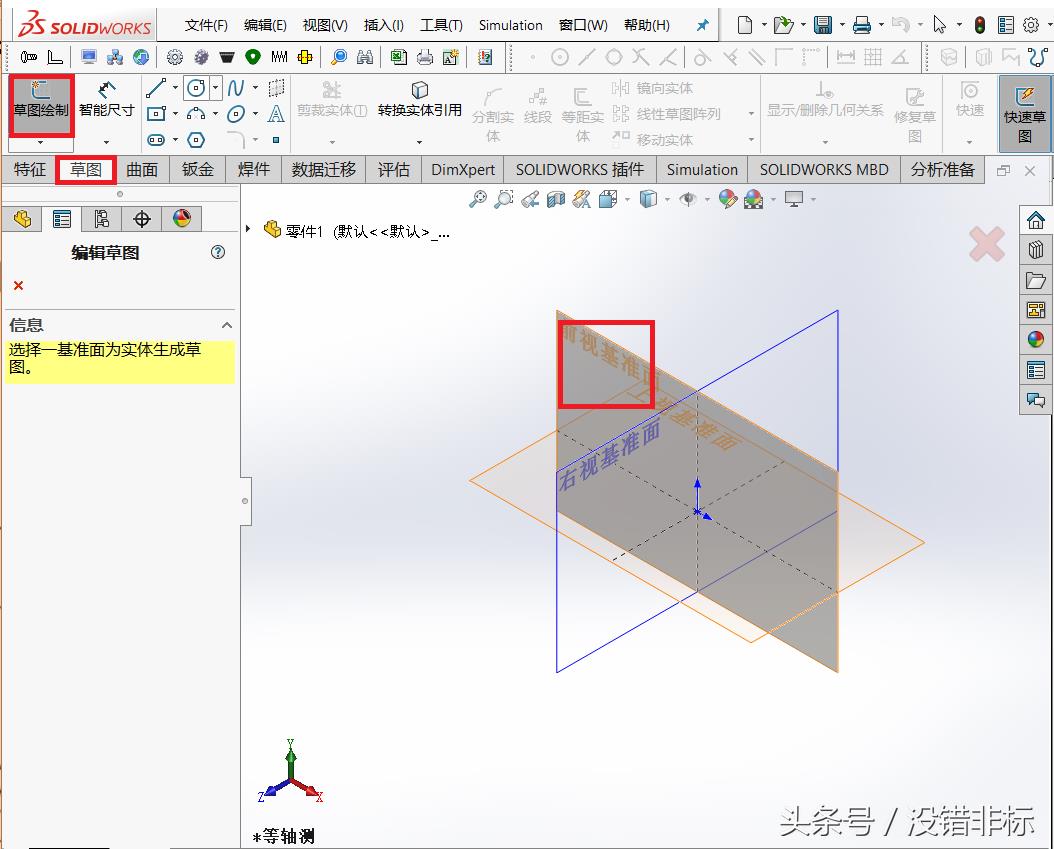Open help for 编辑草图 panel
This screenshot has width=1054, height=849.
pyautogui.click(x=218, y=253)
